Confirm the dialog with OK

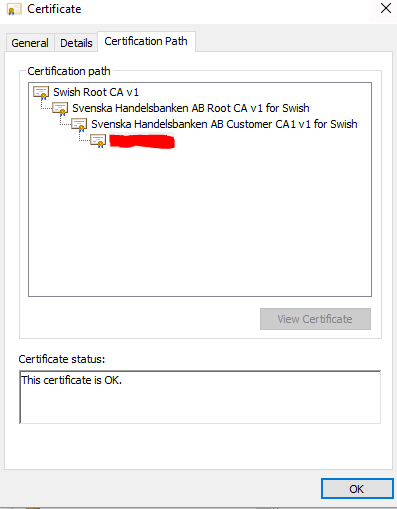357,489
